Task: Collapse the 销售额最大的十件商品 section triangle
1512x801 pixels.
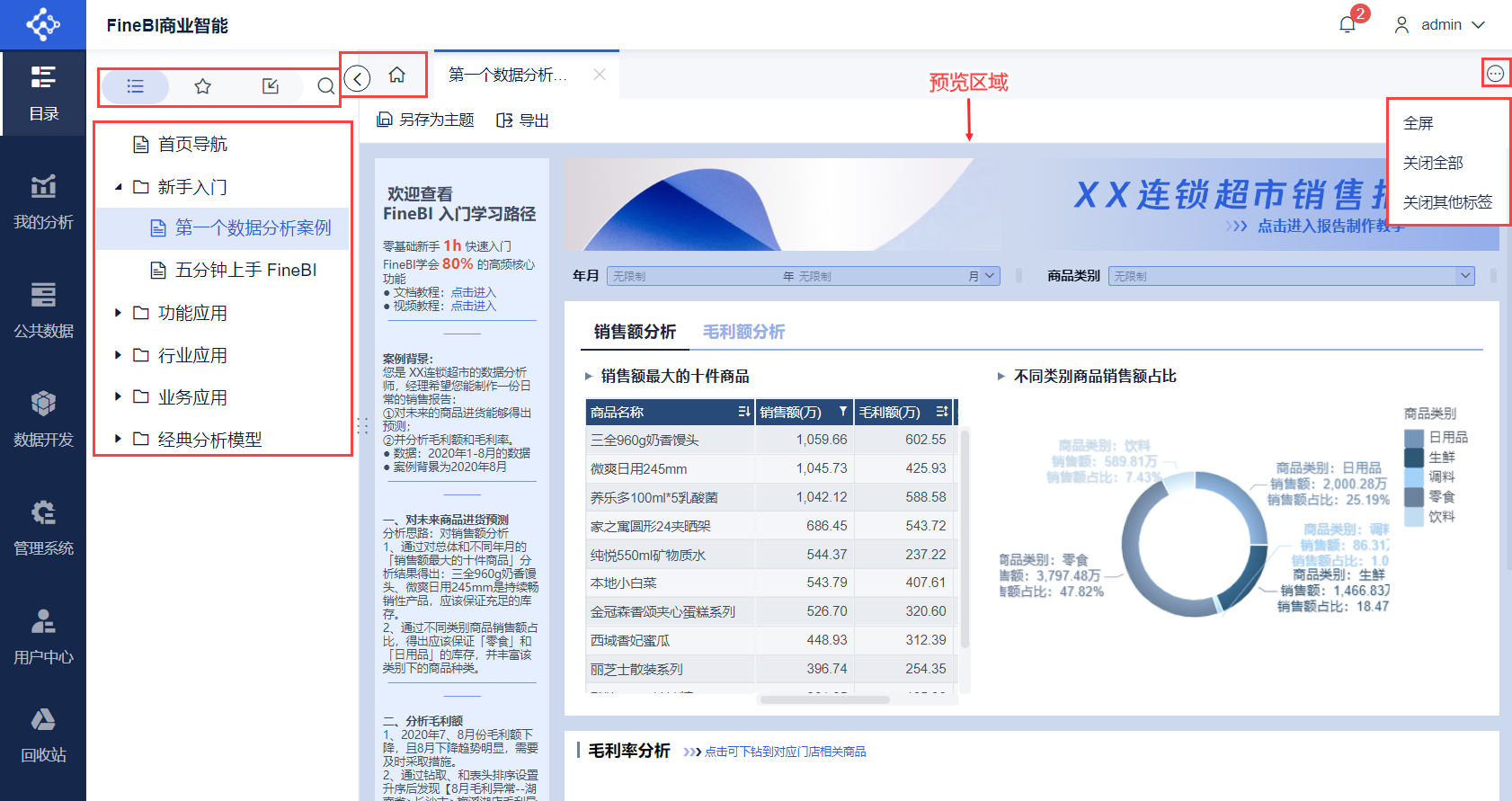Action: click(589, 377)
